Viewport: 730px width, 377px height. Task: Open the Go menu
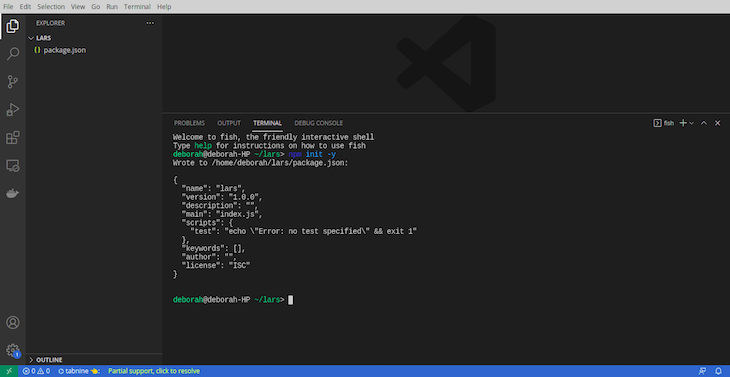point(95,7)
